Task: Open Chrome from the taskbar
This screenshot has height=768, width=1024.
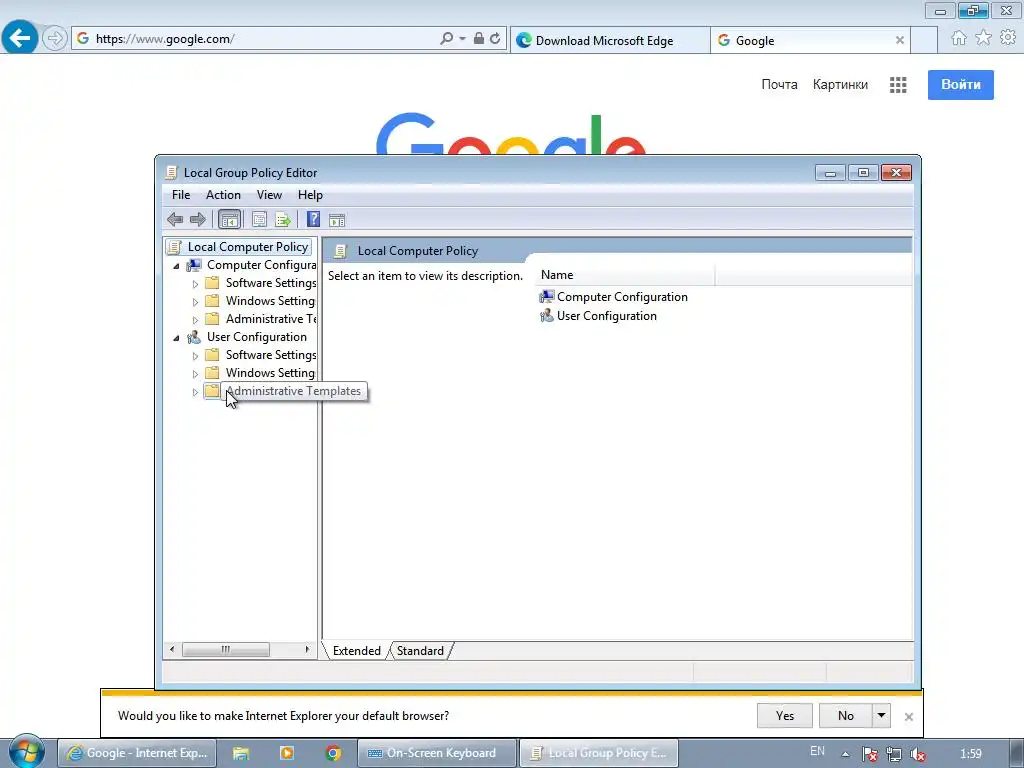Action: (333, 753)
